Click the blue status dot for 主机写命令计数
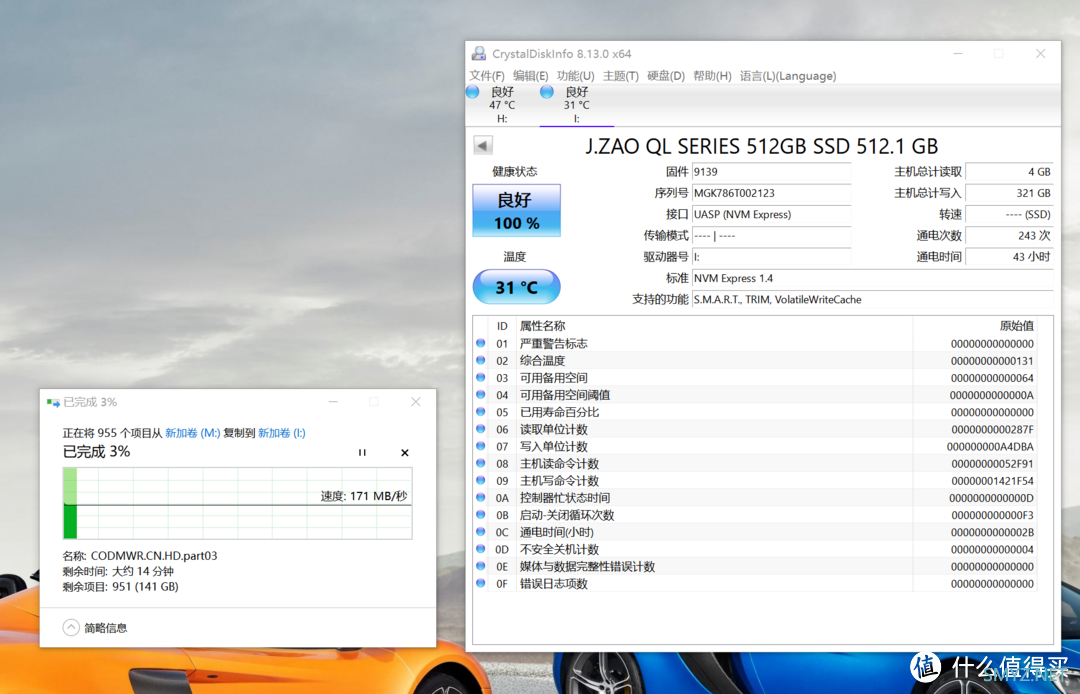 pyautogui.click(x=481, y=481)
